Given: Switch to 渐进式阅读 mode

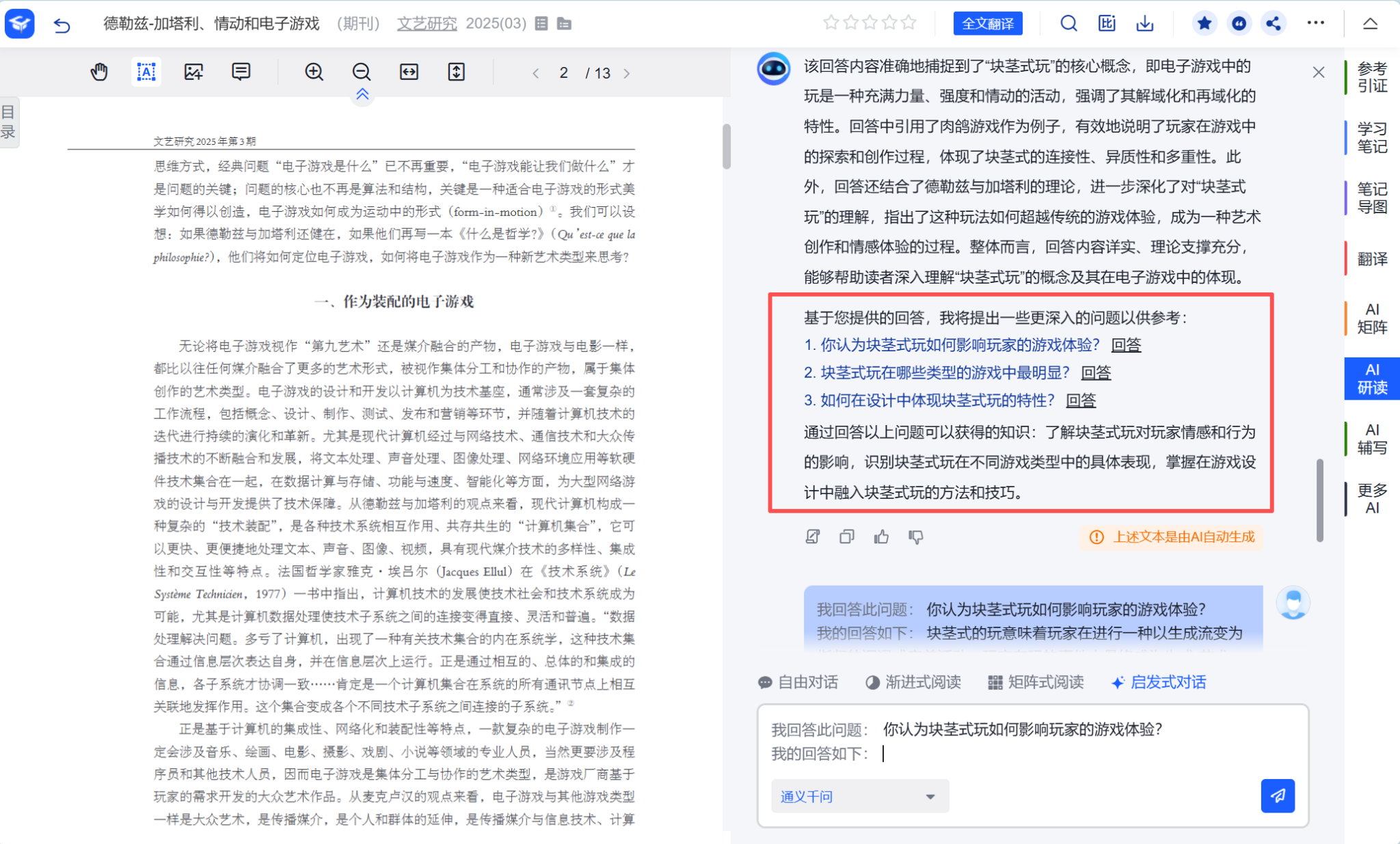Looking at the screenshot, I should pyautogui.click(x=913, y=682).
